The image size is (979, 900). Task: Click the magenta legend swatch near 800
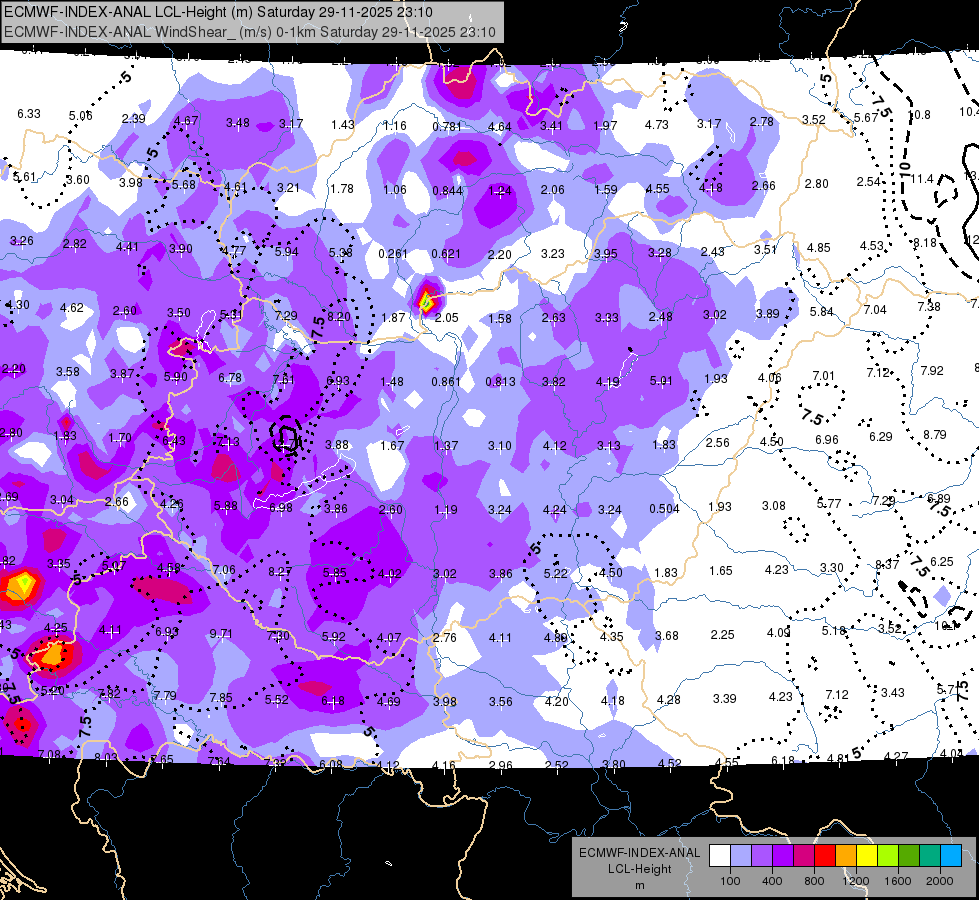click(x=804, y=856)
